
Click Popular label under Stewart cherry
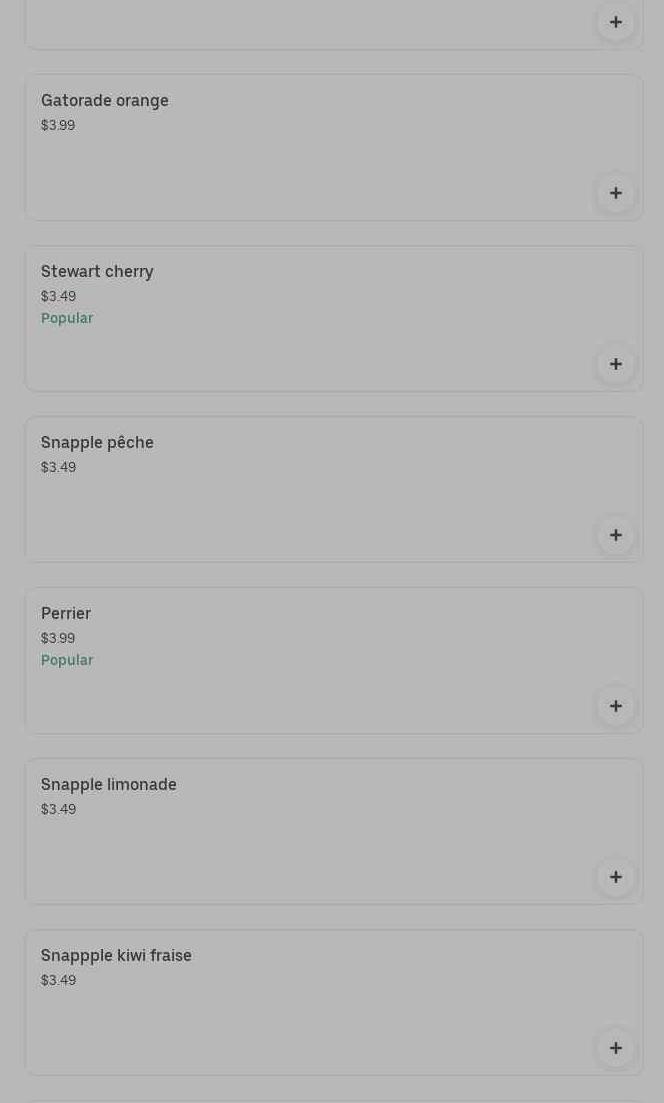[x=67, y=318]
